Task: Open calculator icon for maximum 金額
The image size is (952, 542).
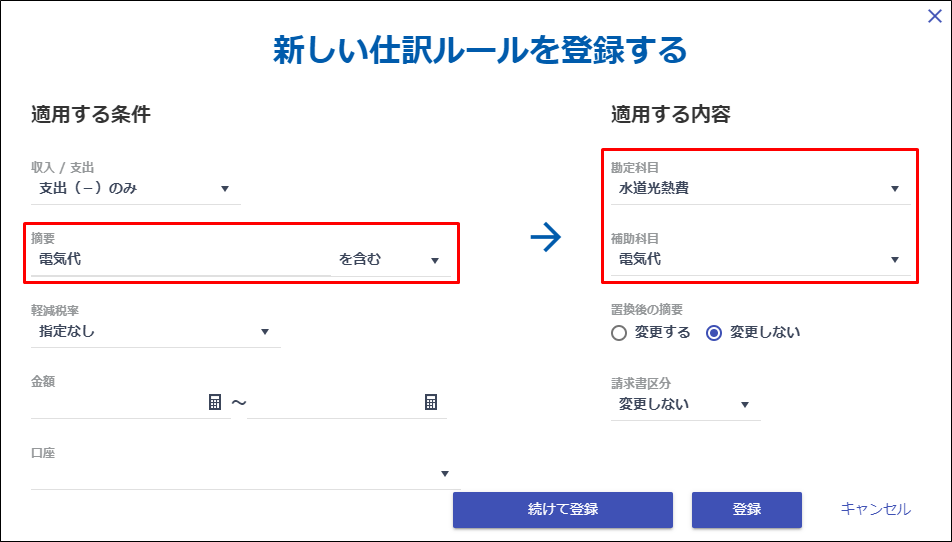Action: click(430, 402)
